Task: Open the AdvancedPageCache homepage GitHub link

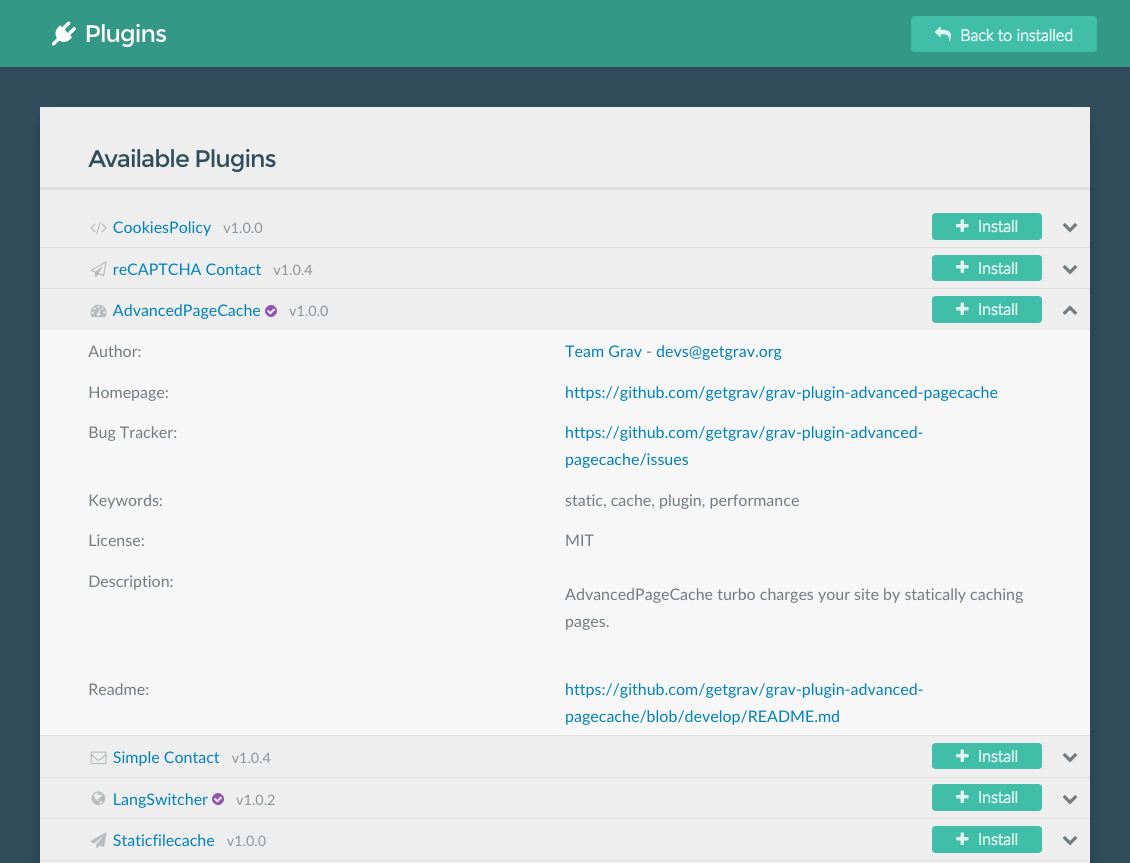Action: [781, 393]
